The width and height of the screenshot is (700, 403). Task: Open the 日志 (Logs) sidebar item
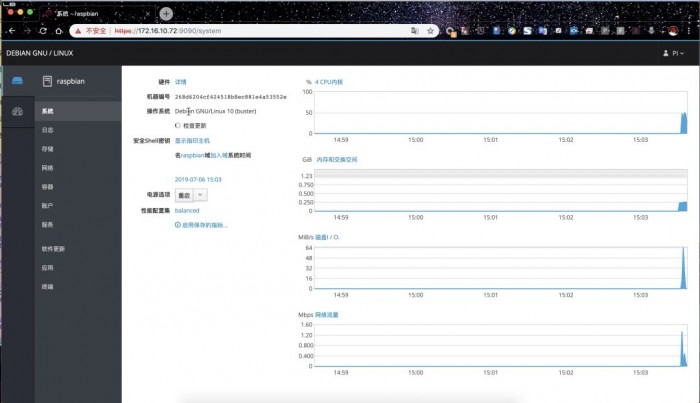click(48, 130)
